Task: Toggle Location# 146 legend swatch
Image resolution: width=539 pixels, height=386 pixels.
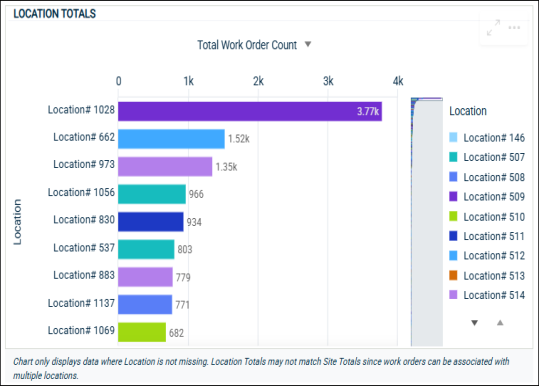Action: (453, 137)
